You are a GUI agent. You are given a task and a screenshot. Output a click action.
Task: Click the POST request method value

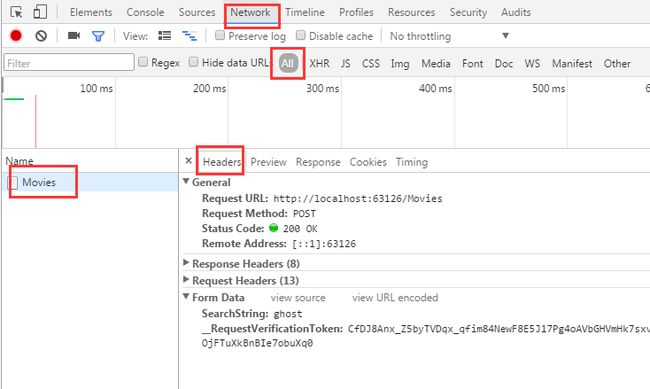tap(304, 214)
